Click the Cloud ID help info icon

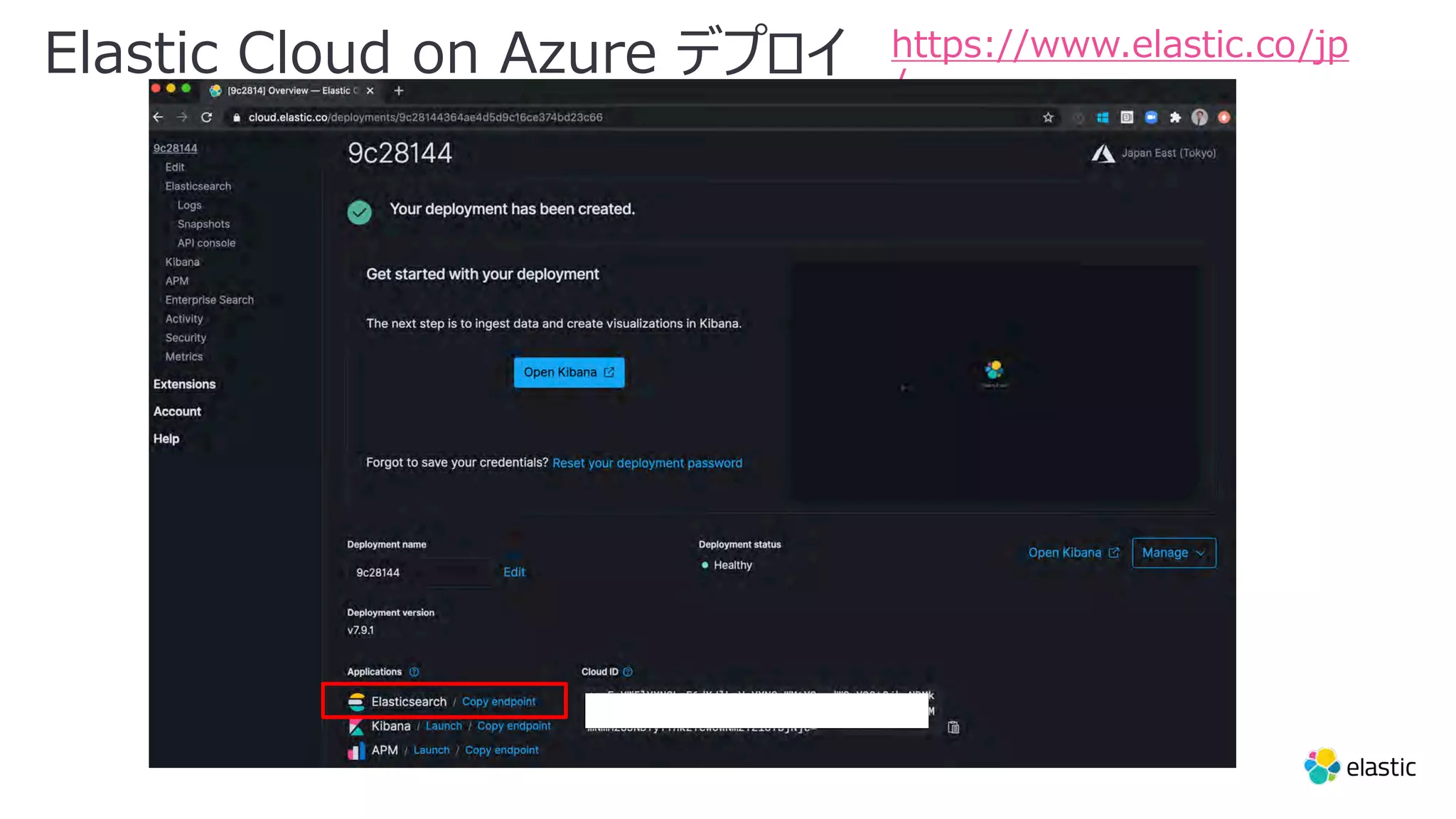click(x=628, y=672)
